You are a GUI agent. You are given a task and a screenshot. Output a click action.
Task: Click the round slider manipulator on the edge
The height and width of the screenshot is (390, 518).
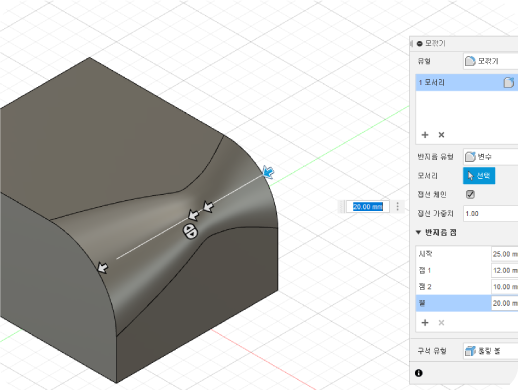click(190, 231)
